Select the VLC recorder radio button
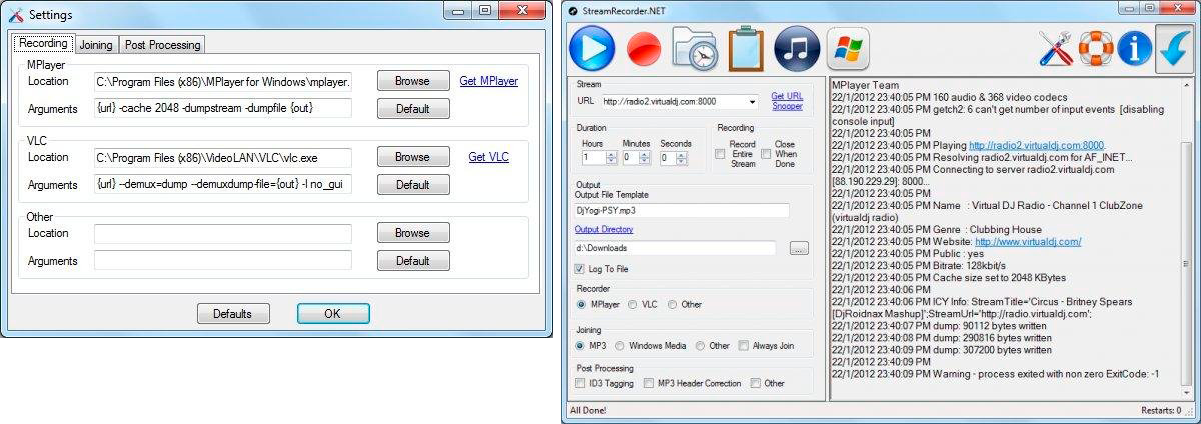The width and height of the screenshot is (1201, 424). (x=632, y=304)
